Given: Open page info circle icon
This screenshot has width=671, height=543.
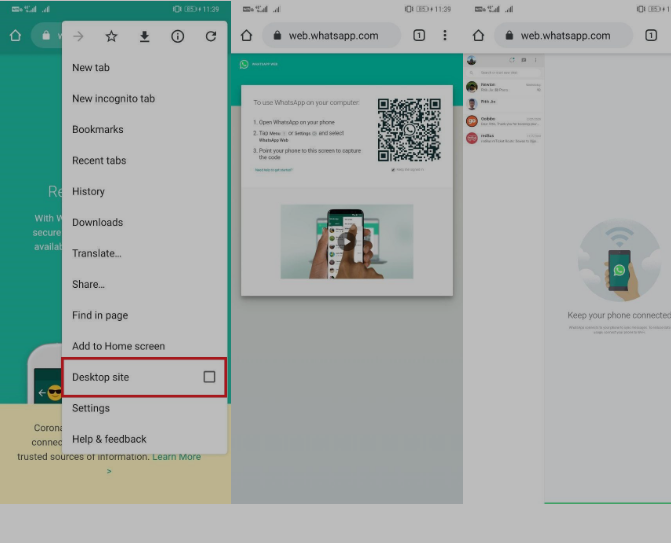Looking at the screenshot, I should coord(178,36).
